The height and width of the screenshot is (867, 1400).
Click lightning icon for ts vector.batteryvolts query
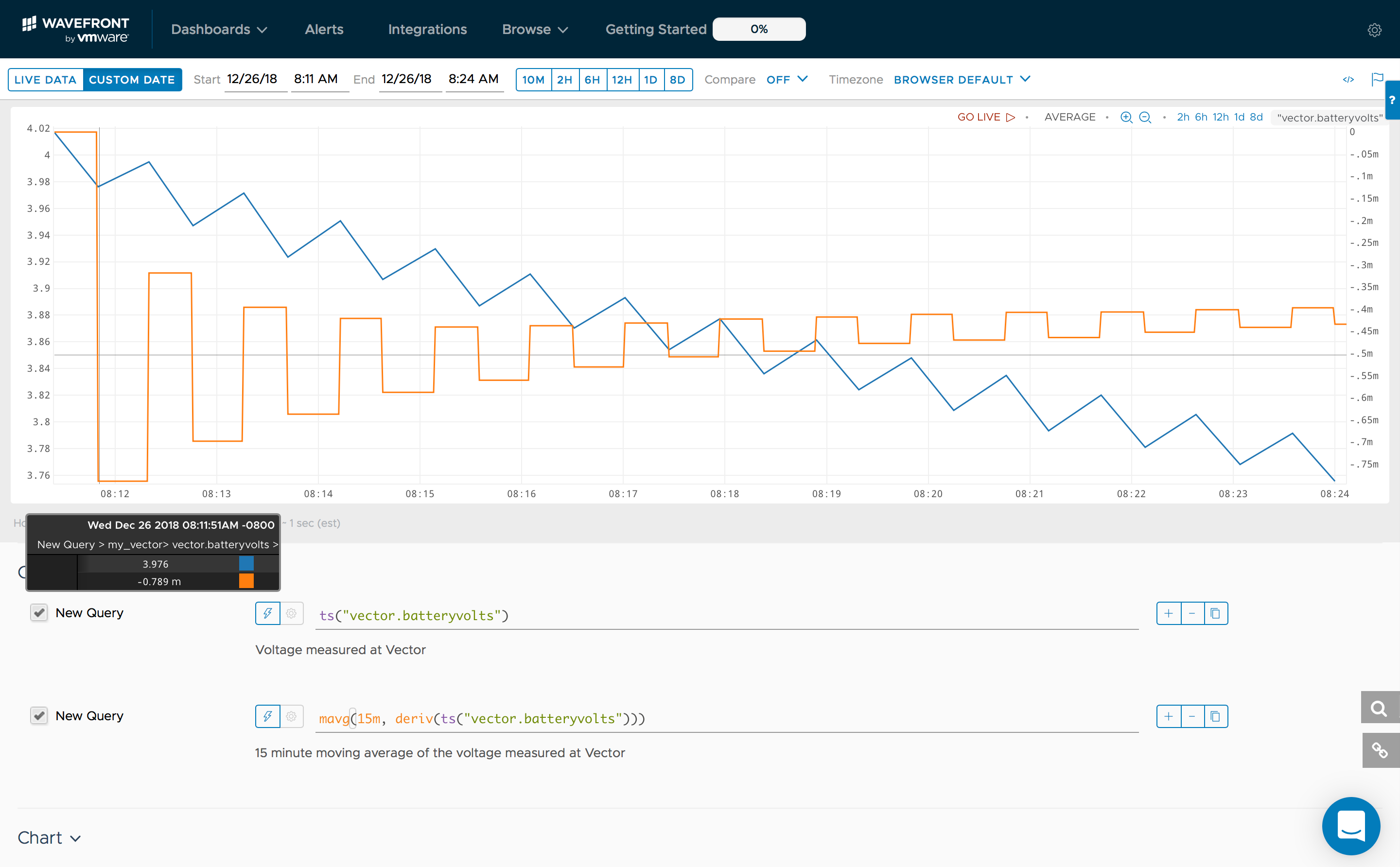point(268,613)
